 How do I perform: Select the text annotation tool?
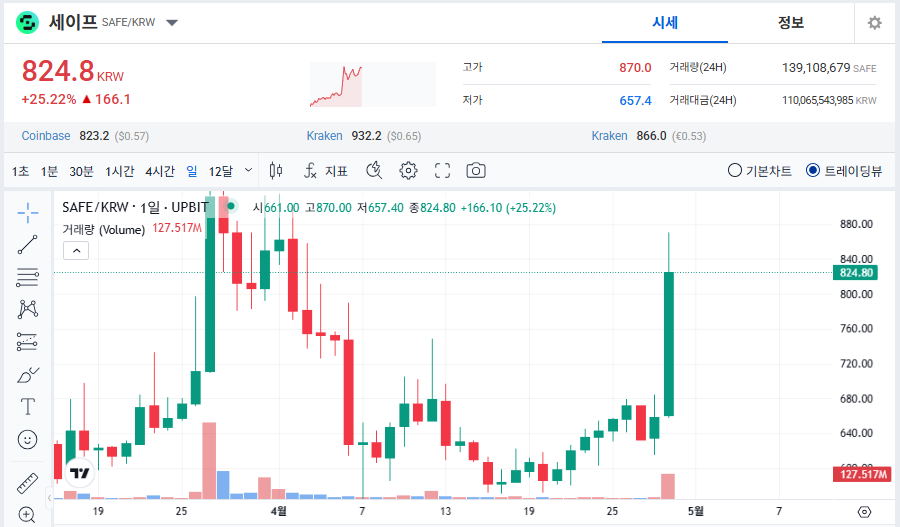pyautogui.click(x=28, y=406)
